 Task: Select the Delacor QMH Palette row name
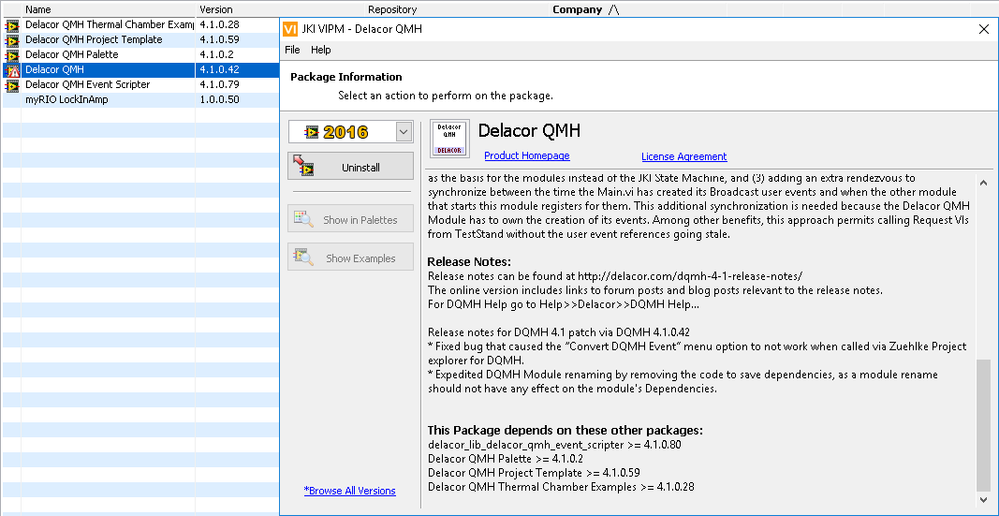(71, 55)
